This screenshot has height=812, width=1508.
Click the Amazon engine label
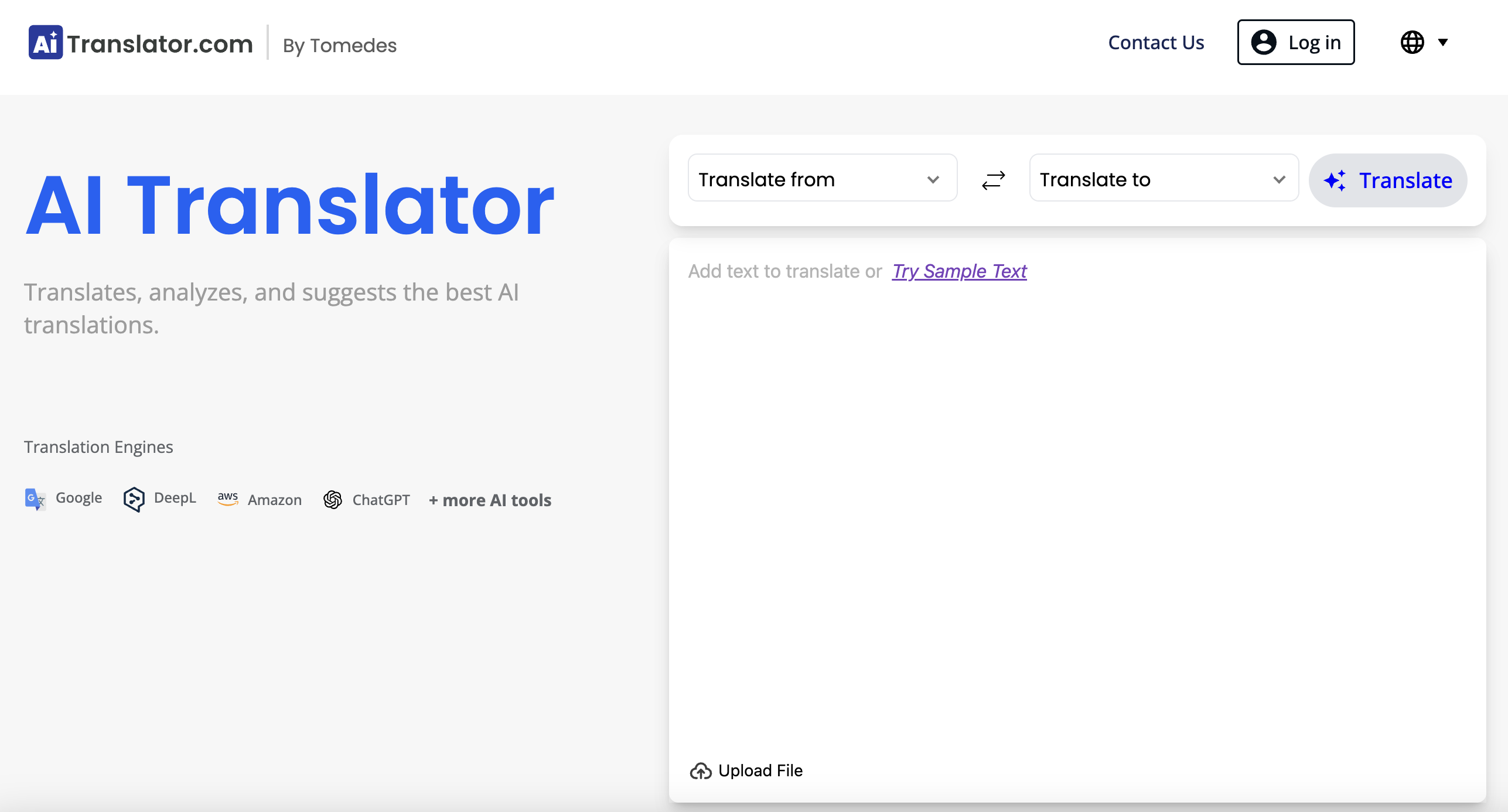tap(275, 500)
